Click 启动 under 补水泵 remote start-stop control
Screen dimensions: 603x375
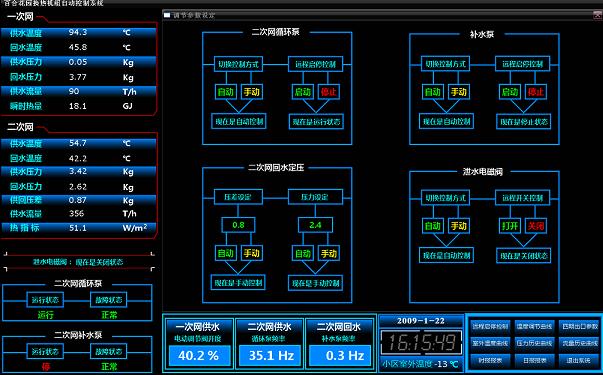click(510, 92)
